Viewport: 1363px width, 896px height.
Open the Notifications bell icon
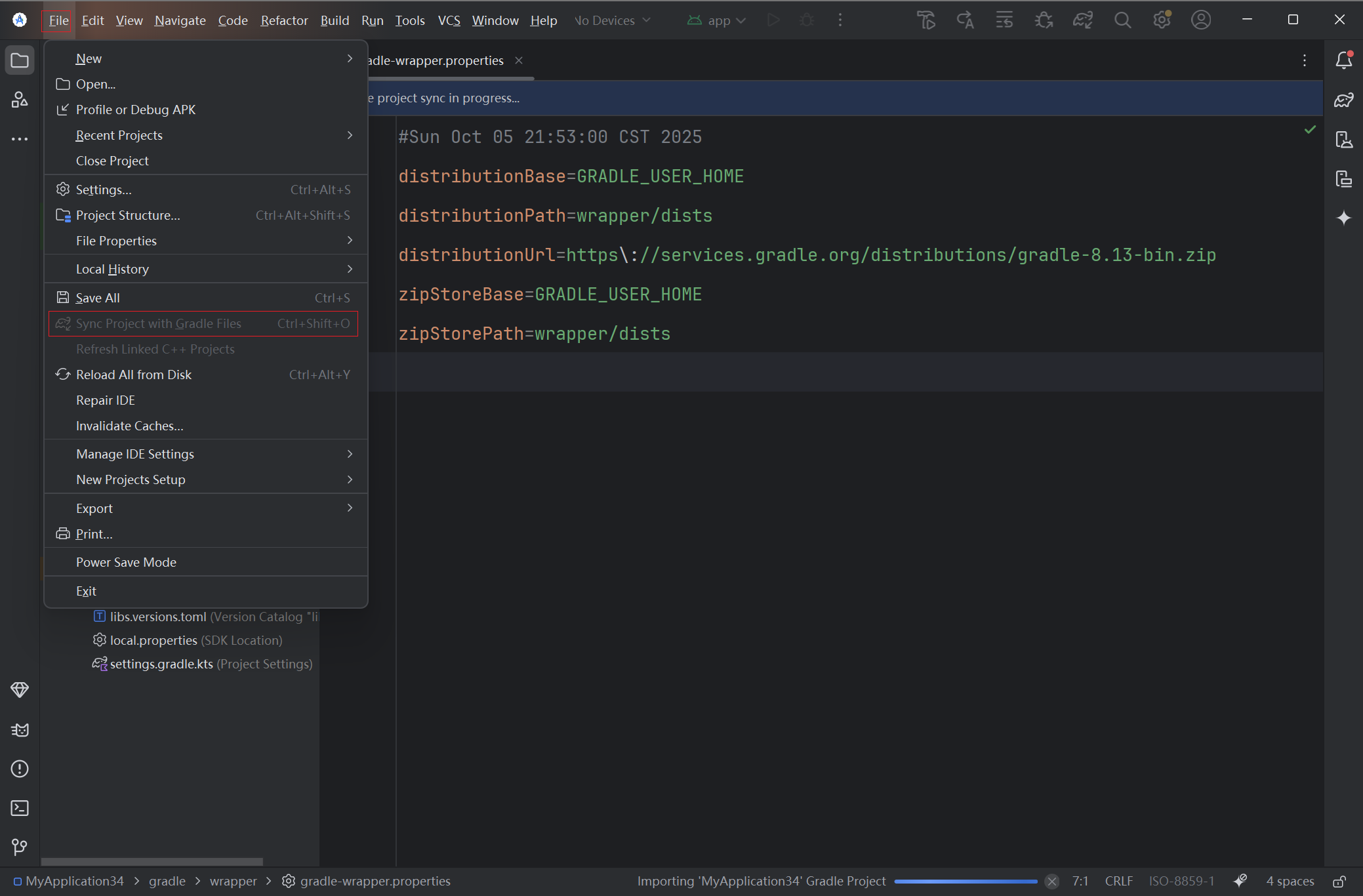pyautogui.click(x=1343, y=60)
